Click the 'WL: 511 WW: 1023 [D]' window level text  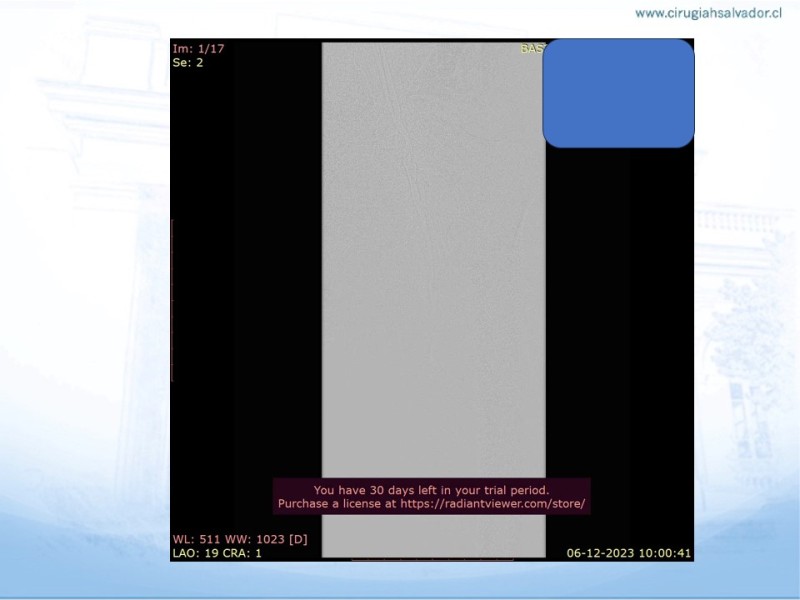click(240, 539)
